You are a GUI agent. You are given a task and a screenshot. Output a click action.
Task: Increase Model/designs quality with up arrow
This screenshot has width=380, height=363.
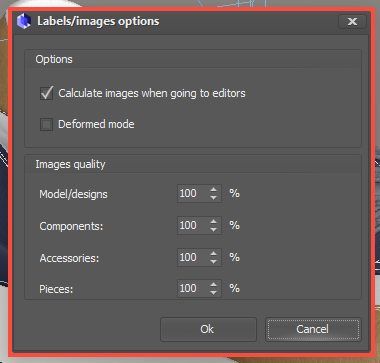coord(214,190)
